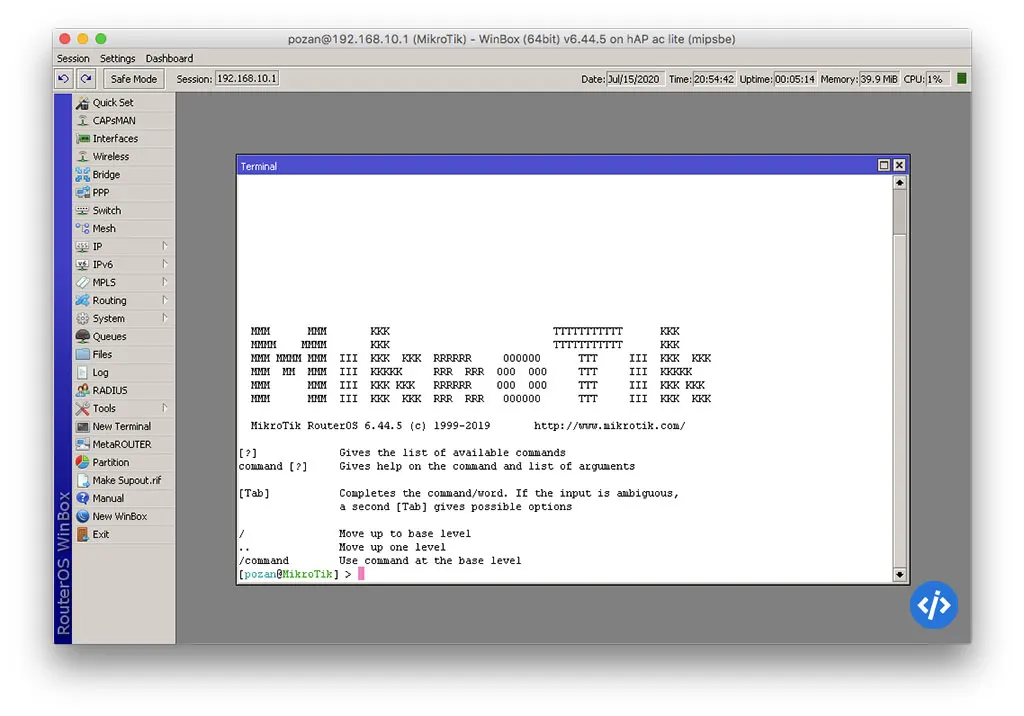Image resolution: width=1024 pixels, height=716 pixels.
Task: Click the undo arrow icon in toolbar
Action: coord(65,79)
